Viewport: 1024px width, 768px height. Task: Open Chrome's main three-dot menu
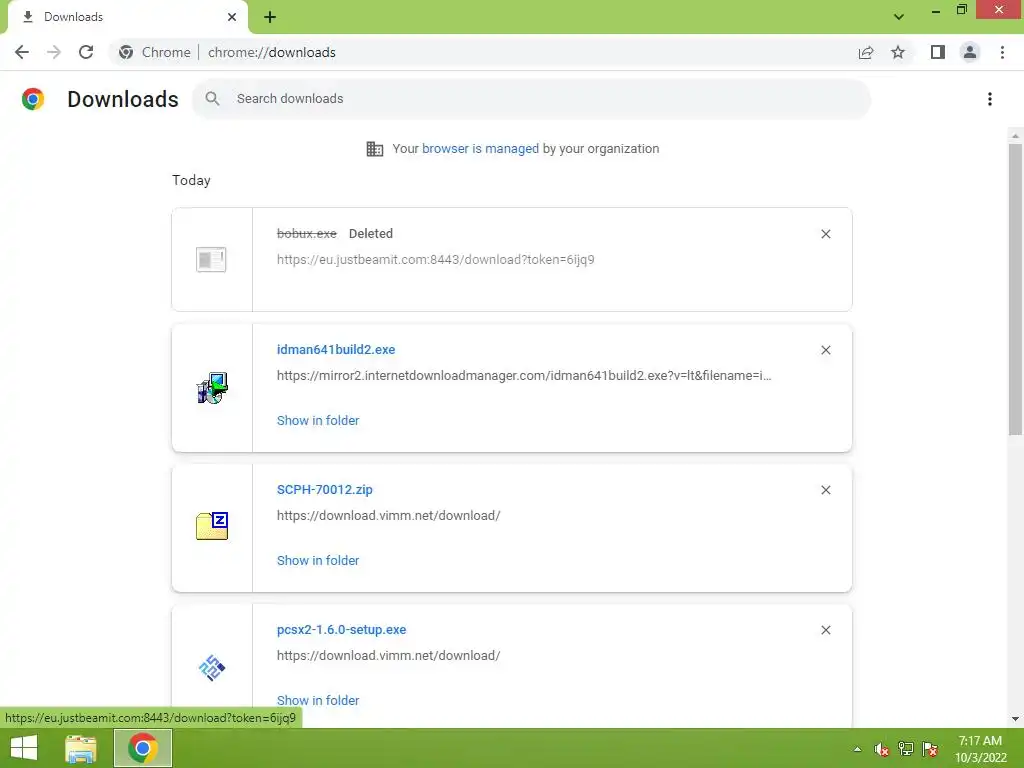[1002, 52]
